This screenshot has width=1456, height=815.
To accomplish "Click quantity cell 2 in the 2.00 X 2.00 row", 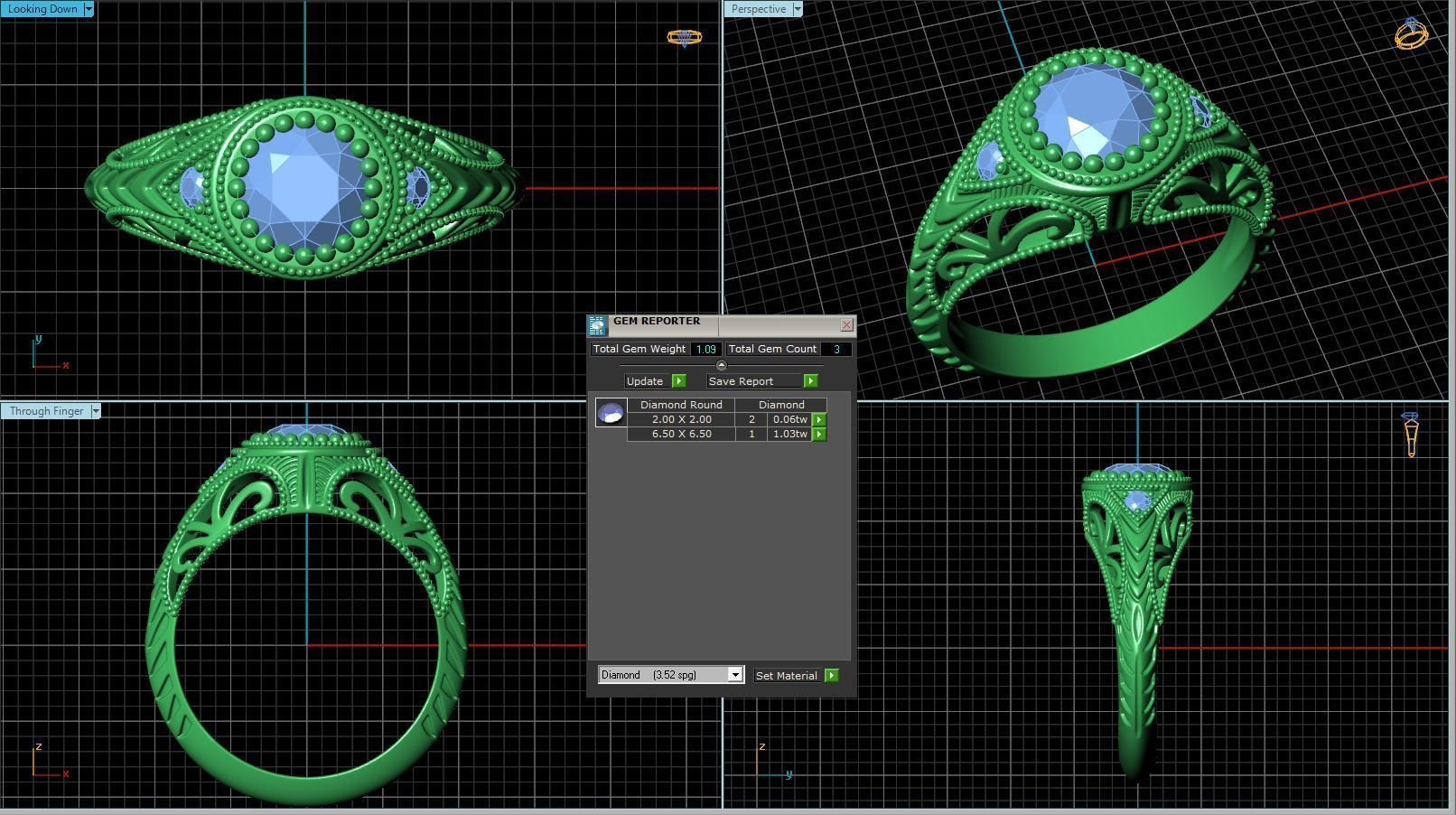I will [751, 419].
